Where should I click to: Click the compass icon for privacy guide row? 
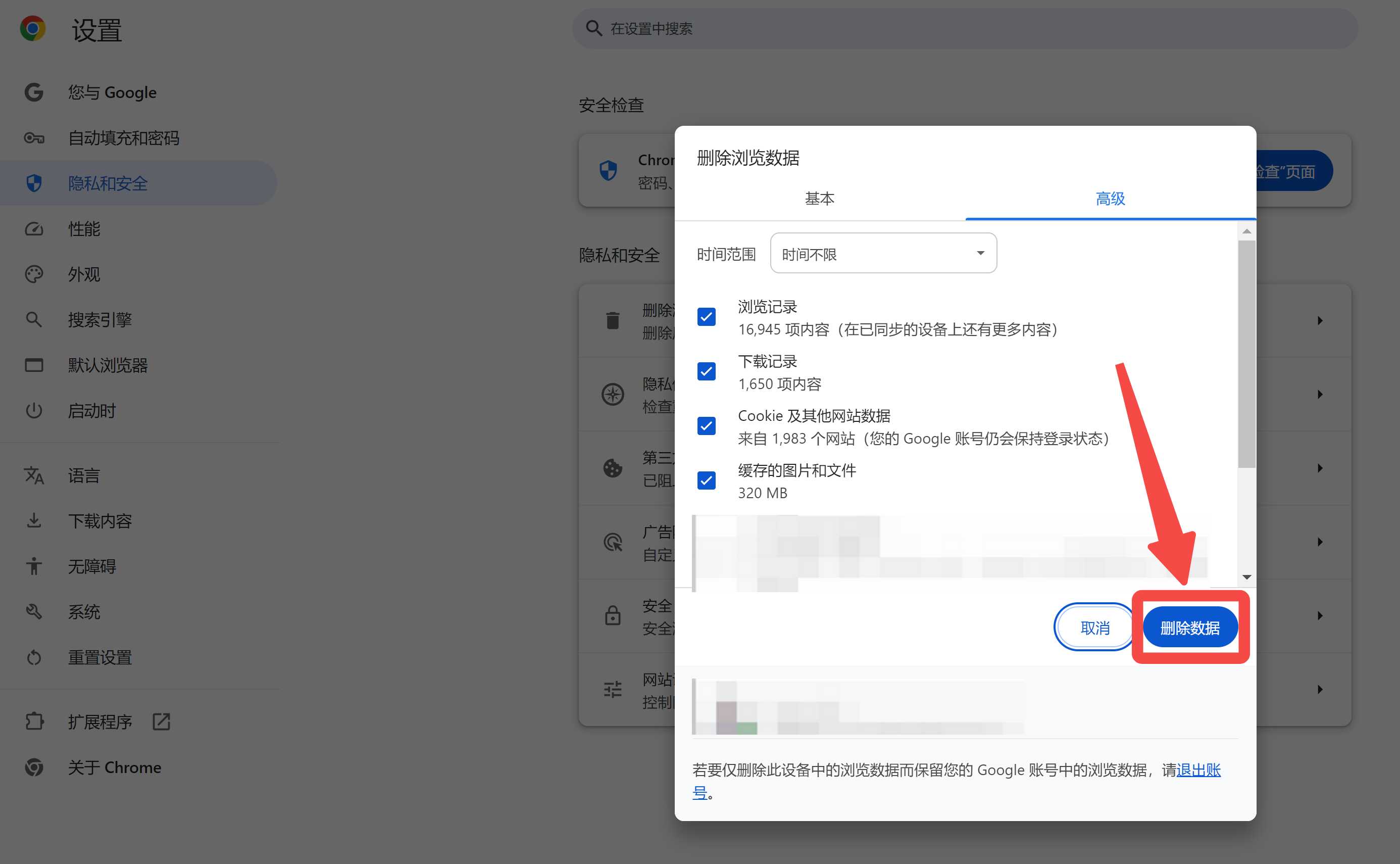click(x=613, y=394)
